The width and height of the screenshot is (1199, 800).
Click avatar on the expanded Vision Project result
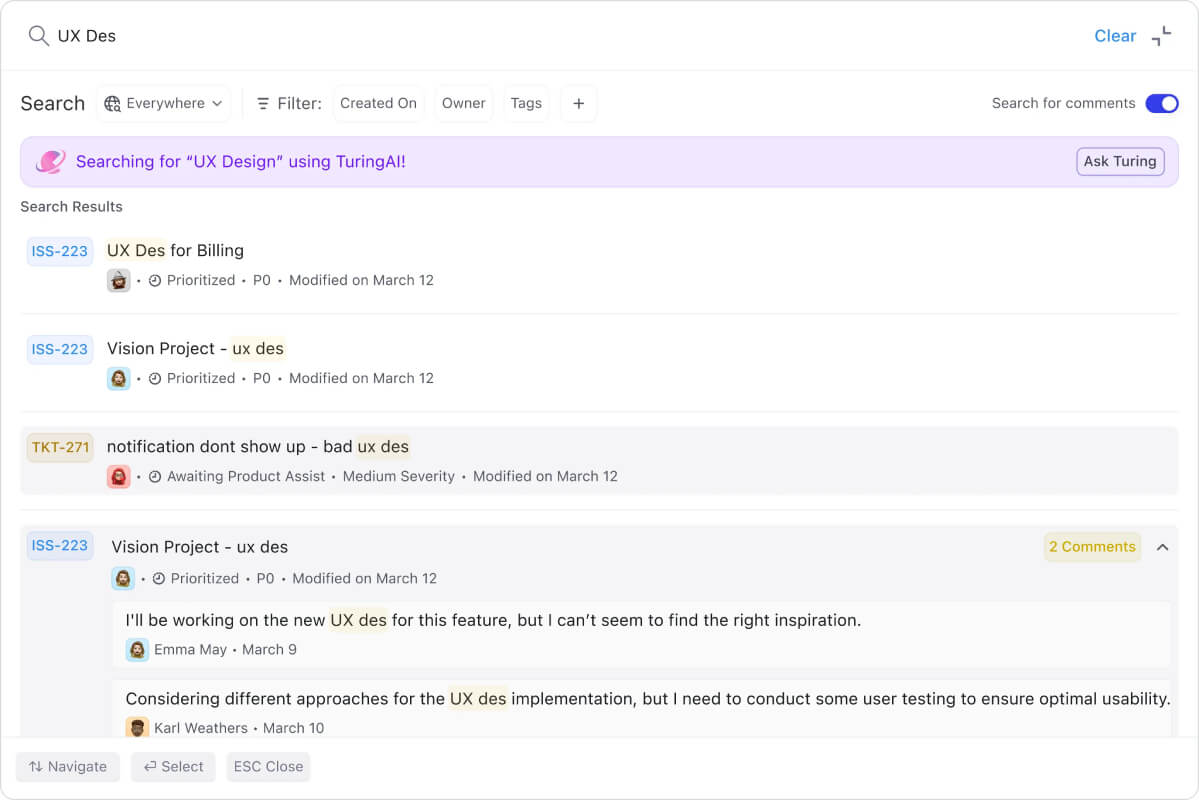click(123, 578)
